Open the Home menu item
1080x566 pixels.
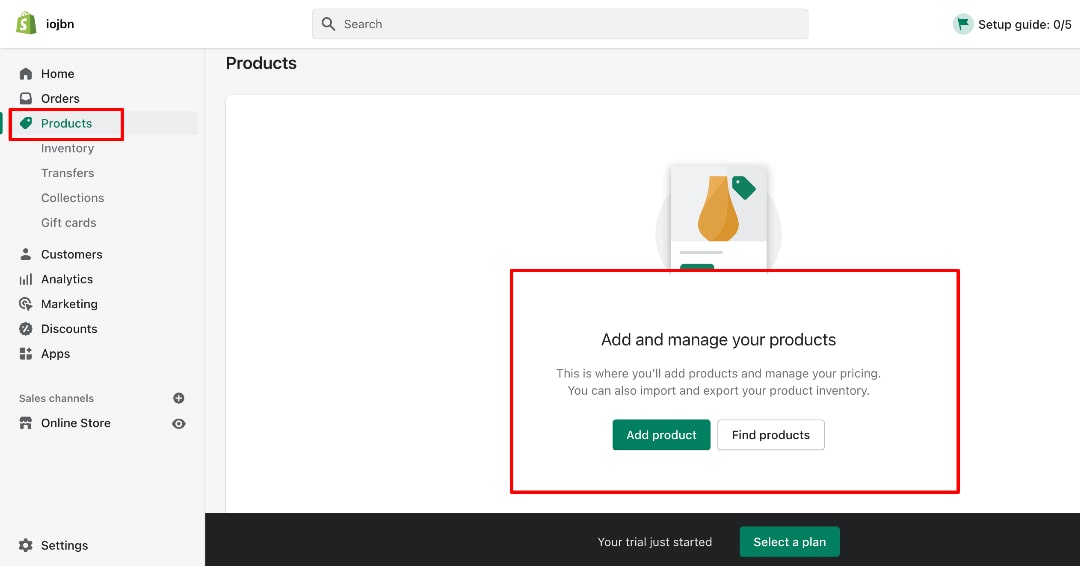coord(57,74)
